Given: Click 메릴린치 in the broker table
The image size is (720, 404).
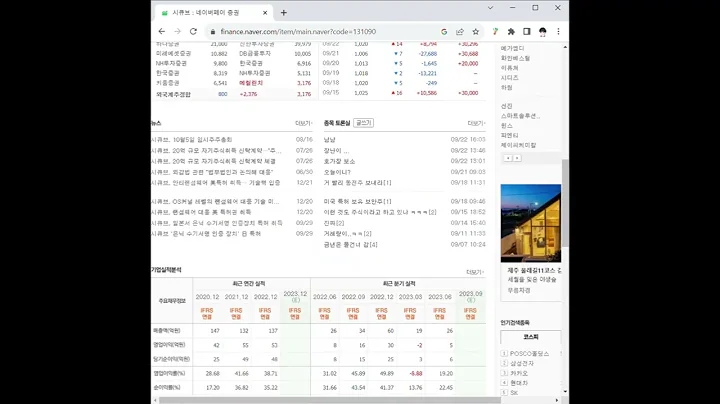Looking at the screenshot, I should tap(251, 83).
